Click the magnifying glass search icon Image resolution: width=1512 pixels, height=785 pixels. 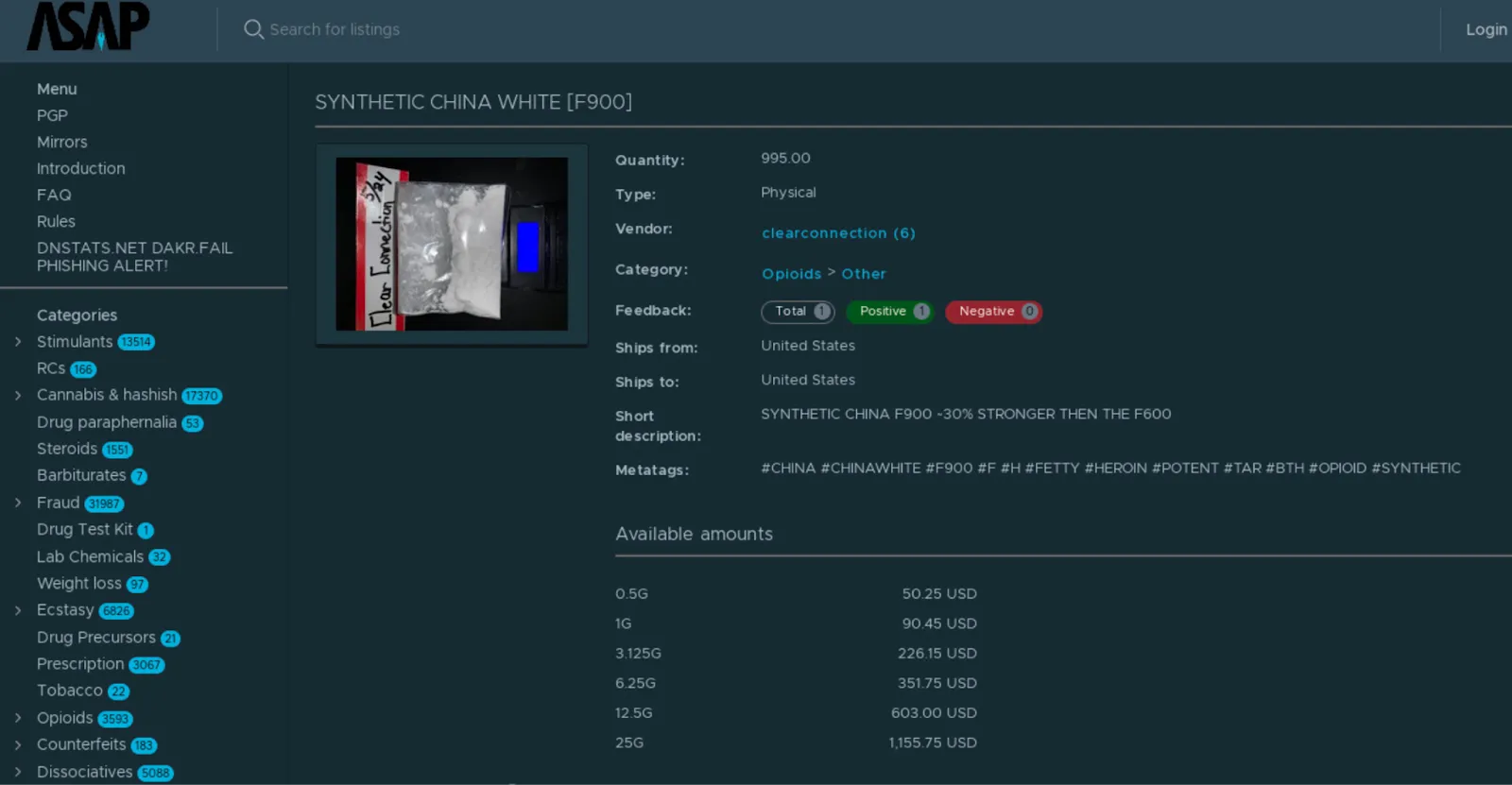(x=253, y=29)
